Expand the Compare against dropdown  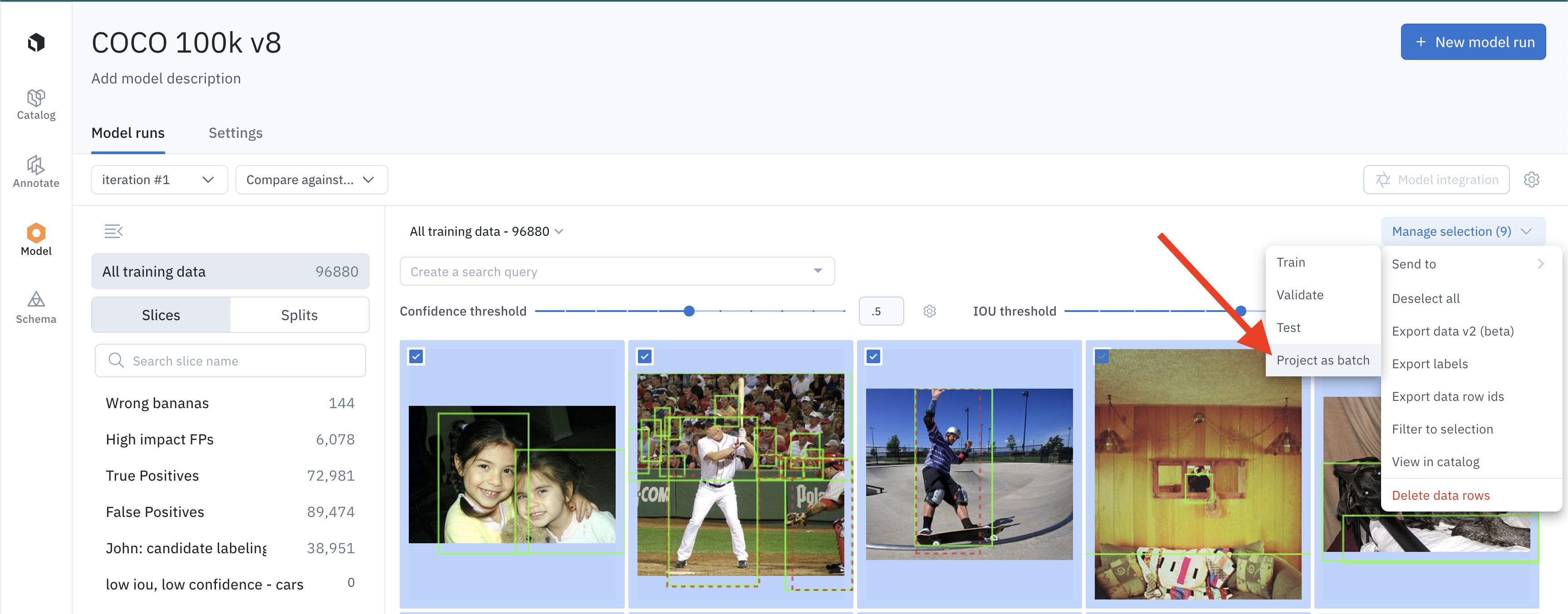click(311, 180)
